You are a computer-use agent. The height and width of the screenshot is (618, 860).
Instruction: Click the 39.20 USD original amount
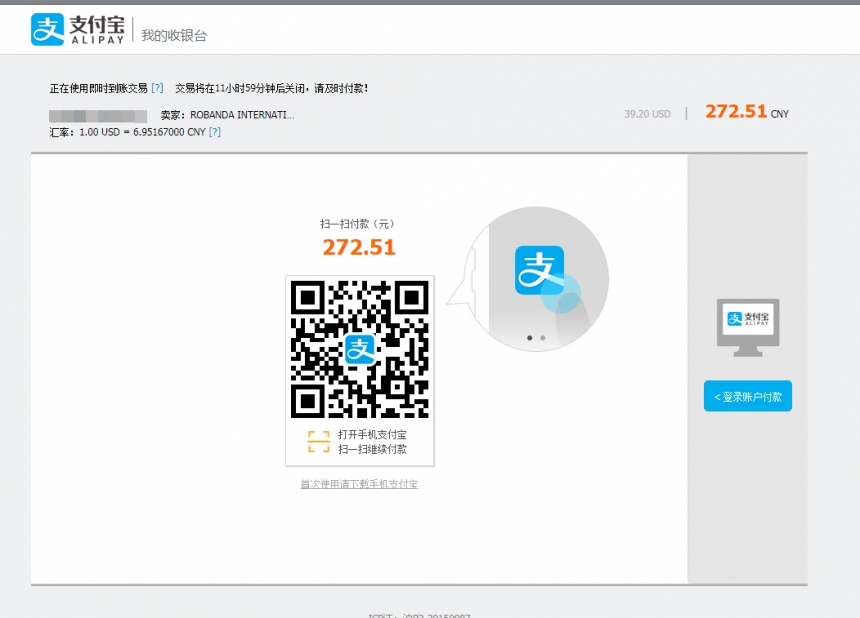coord(647,114)
